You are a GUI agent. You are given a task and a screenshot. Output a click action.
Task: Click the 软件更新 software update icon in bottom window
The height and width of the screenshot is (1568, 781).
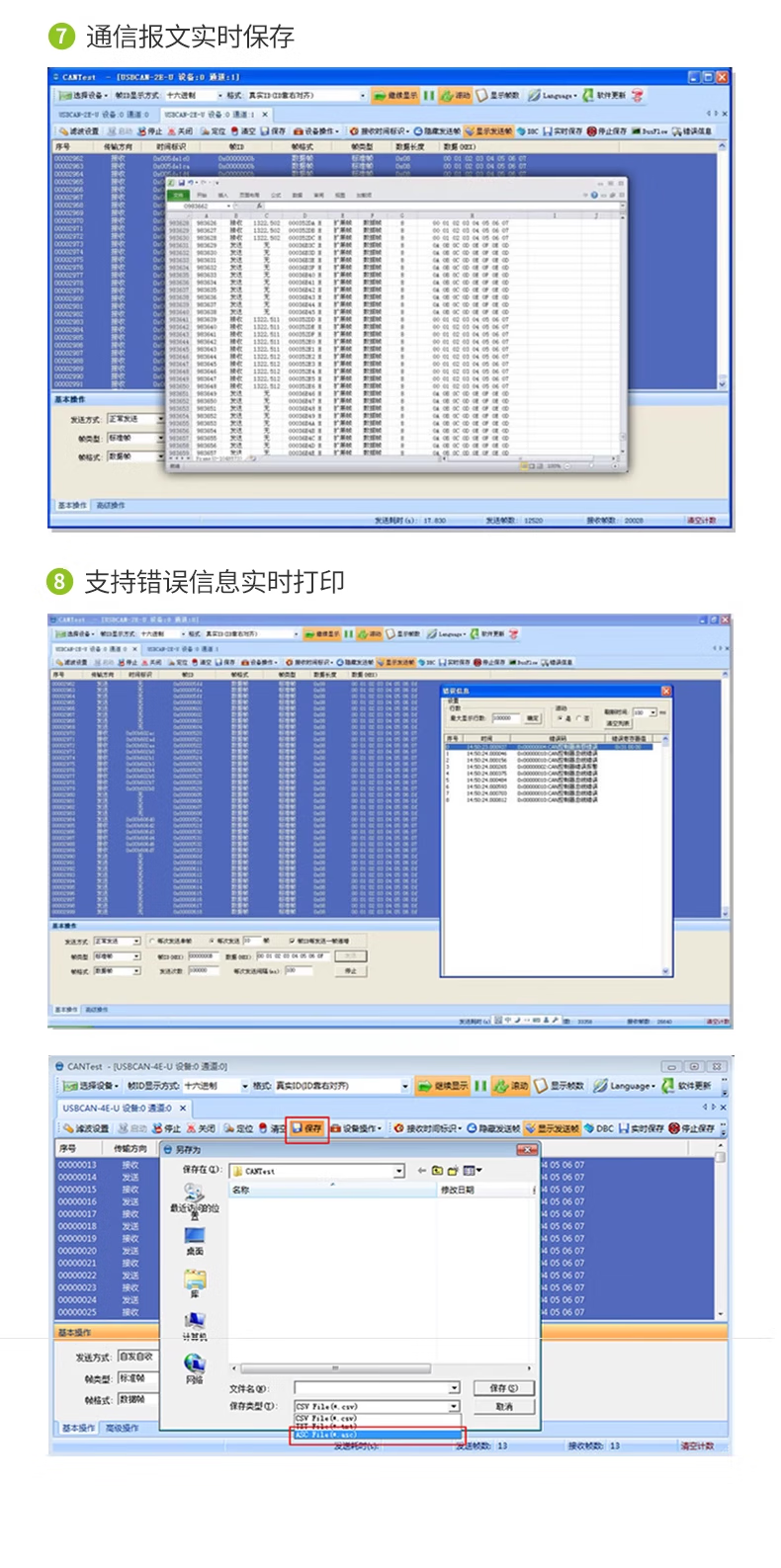686,1086
